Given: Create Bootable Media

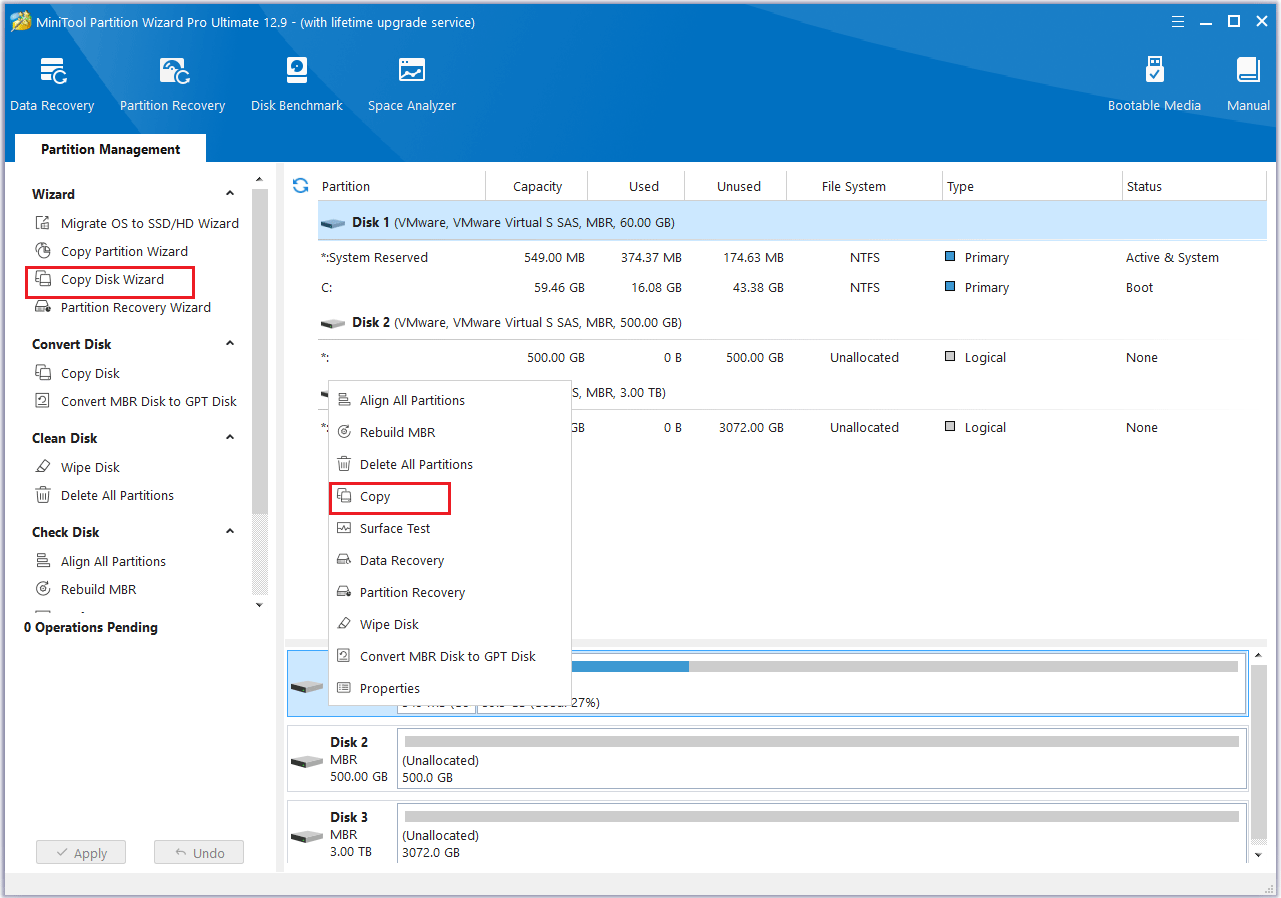Looking at the screenshot, I should (1154, 84).
